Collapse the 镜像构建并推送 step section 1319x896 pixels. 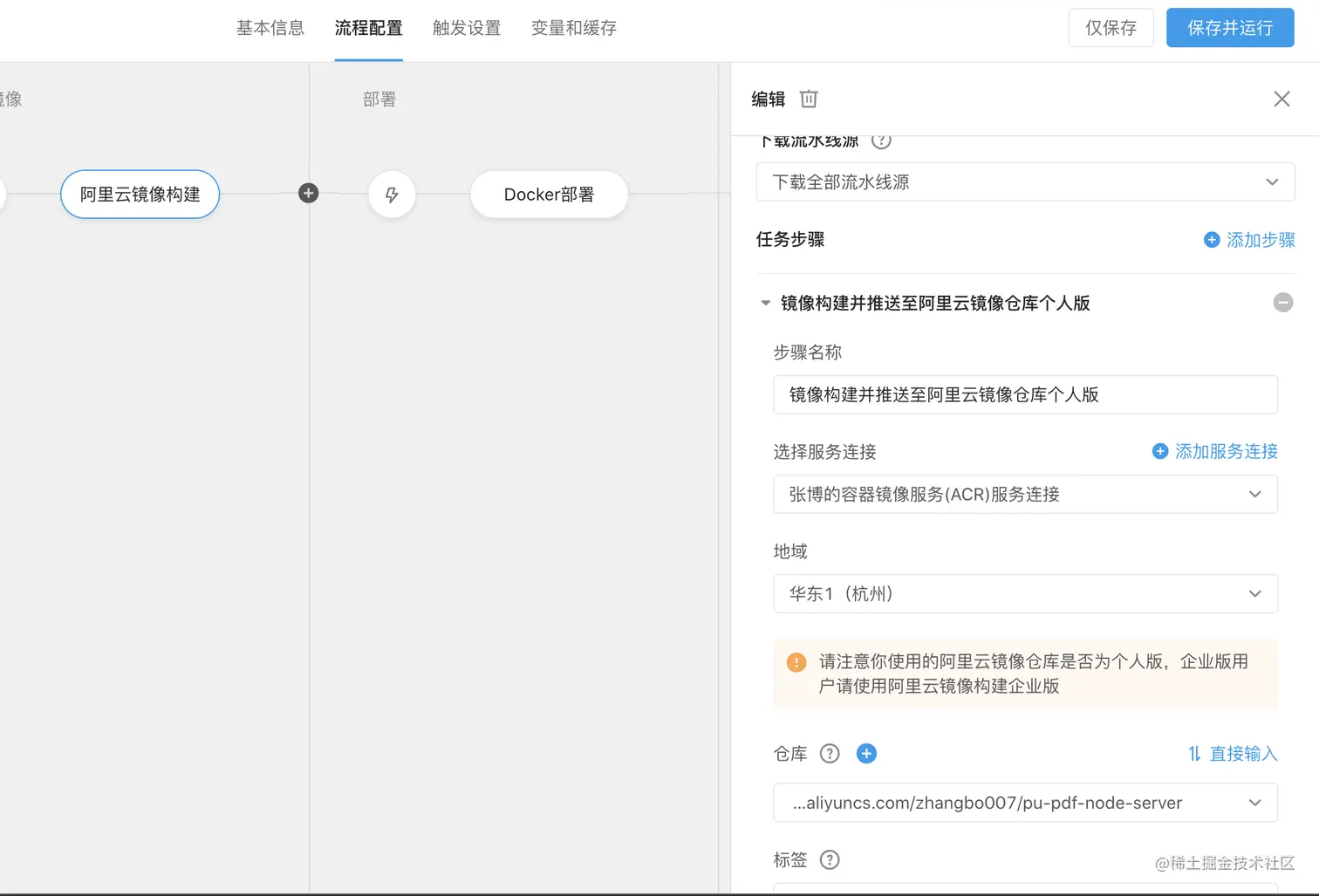point(765,304)
